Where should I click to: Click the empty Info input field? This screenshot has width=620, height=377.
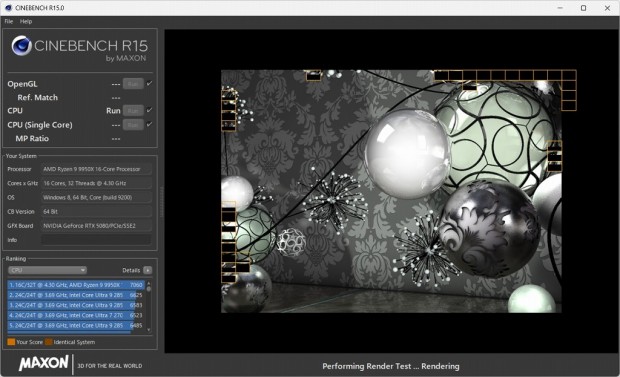pos(96,240)
